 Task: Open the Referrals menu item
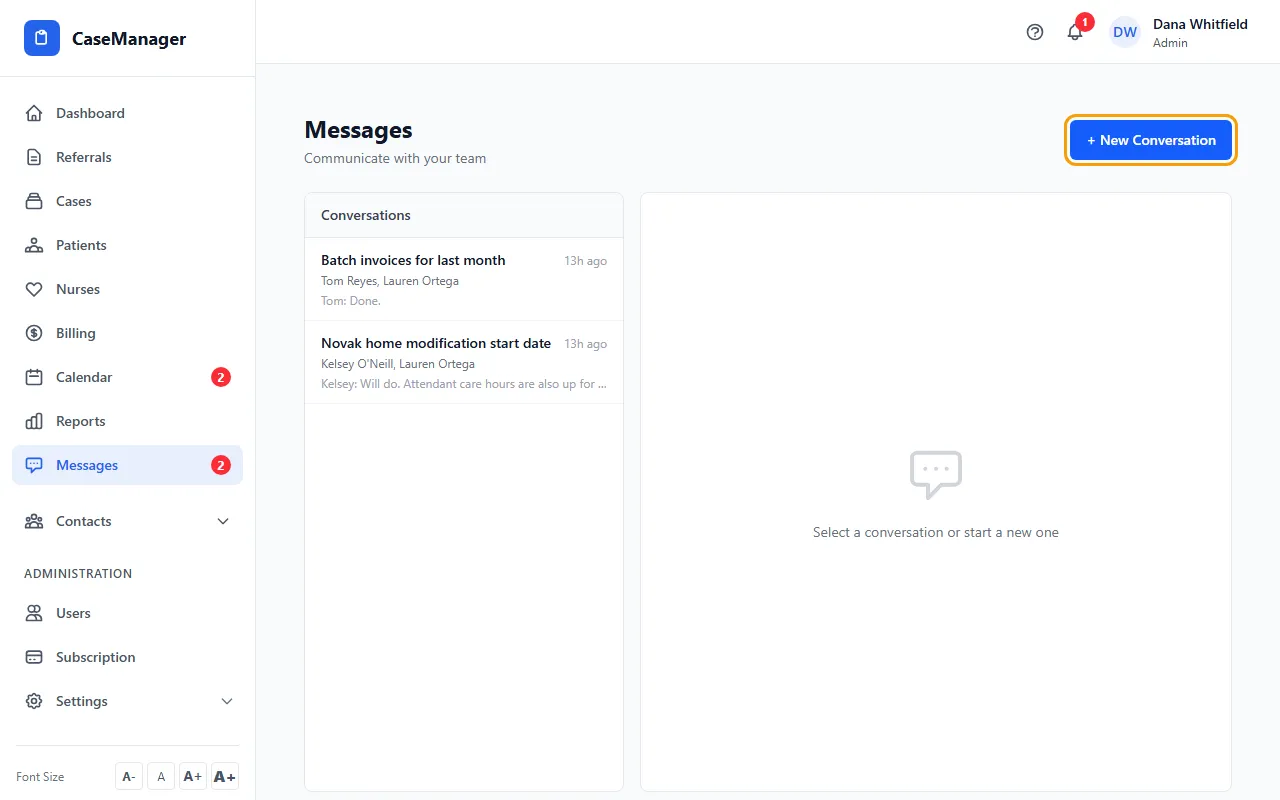(x=127, y=157)
